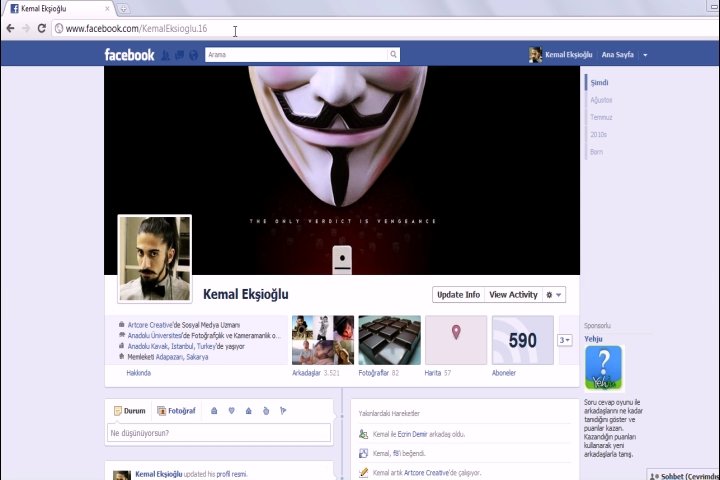Select the Durum status tab
The image size is (720, 480).
(129, 411)
